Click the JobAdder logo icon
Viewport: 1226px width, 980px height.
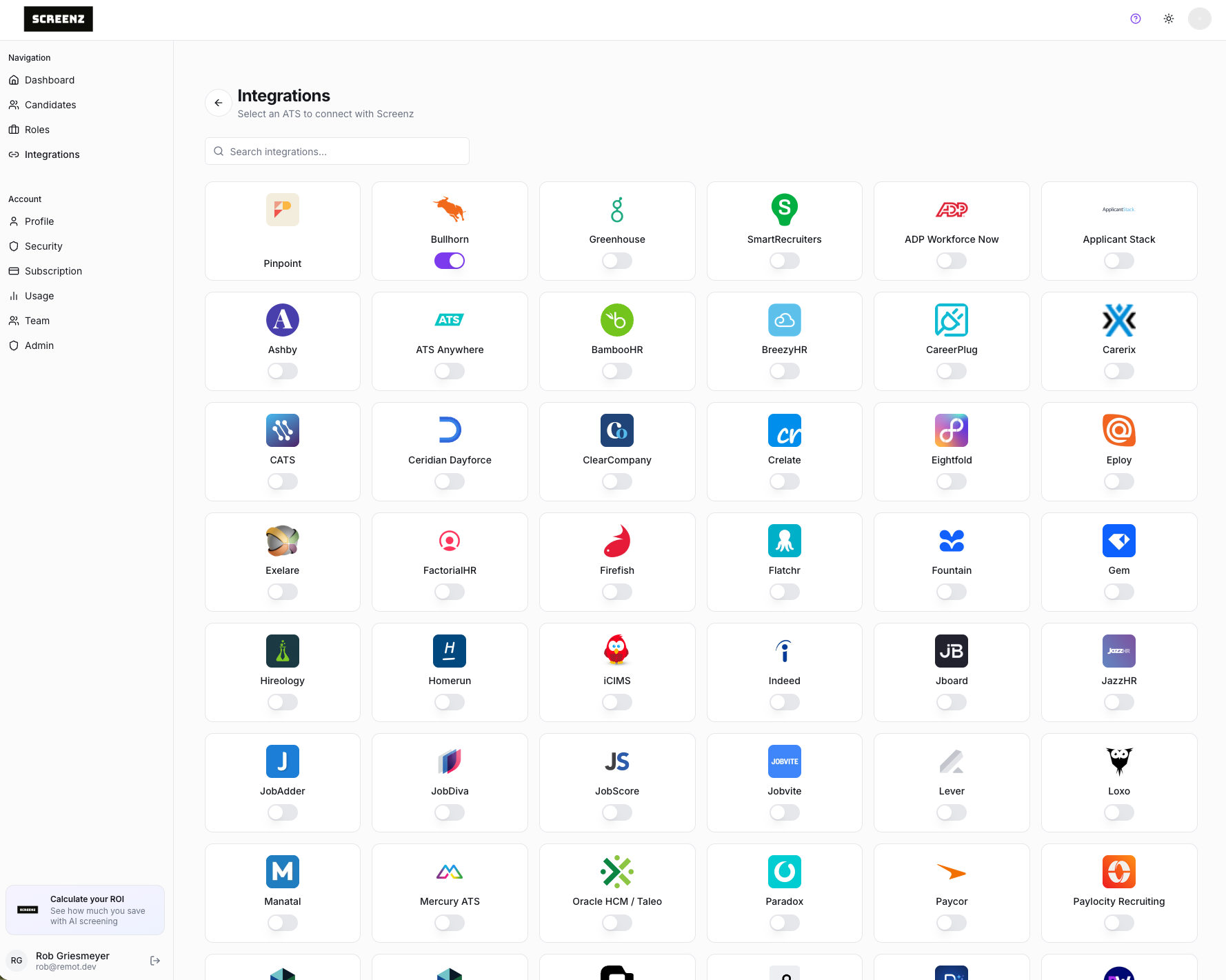(283, 761)
